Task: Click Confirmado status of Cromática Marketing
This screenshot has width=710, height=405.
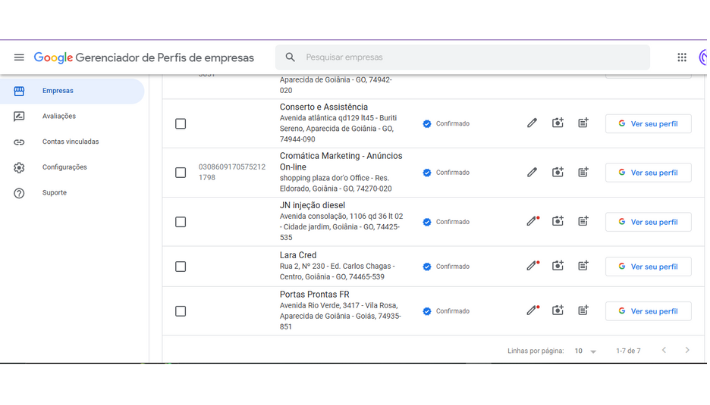Action: pyautogui.click(x=446, y=173)
